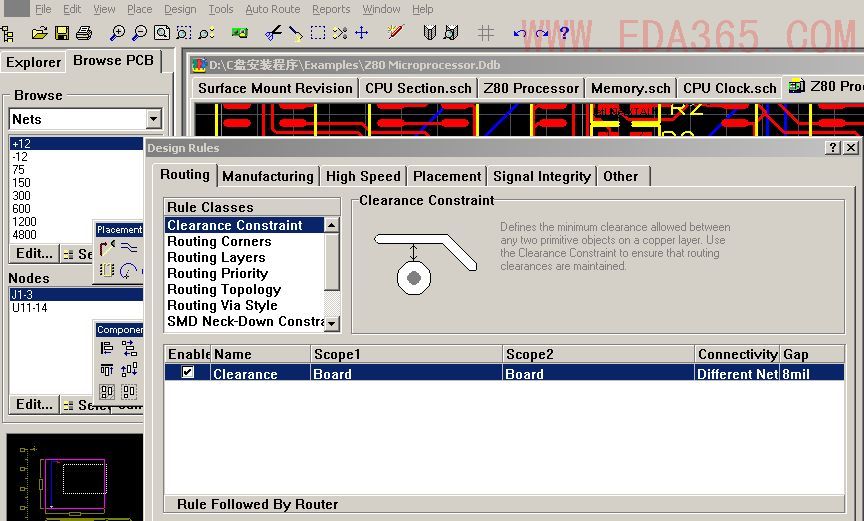Click the place line icon in Placement toolbar
The image size is (864, 521).
[129, 247]
